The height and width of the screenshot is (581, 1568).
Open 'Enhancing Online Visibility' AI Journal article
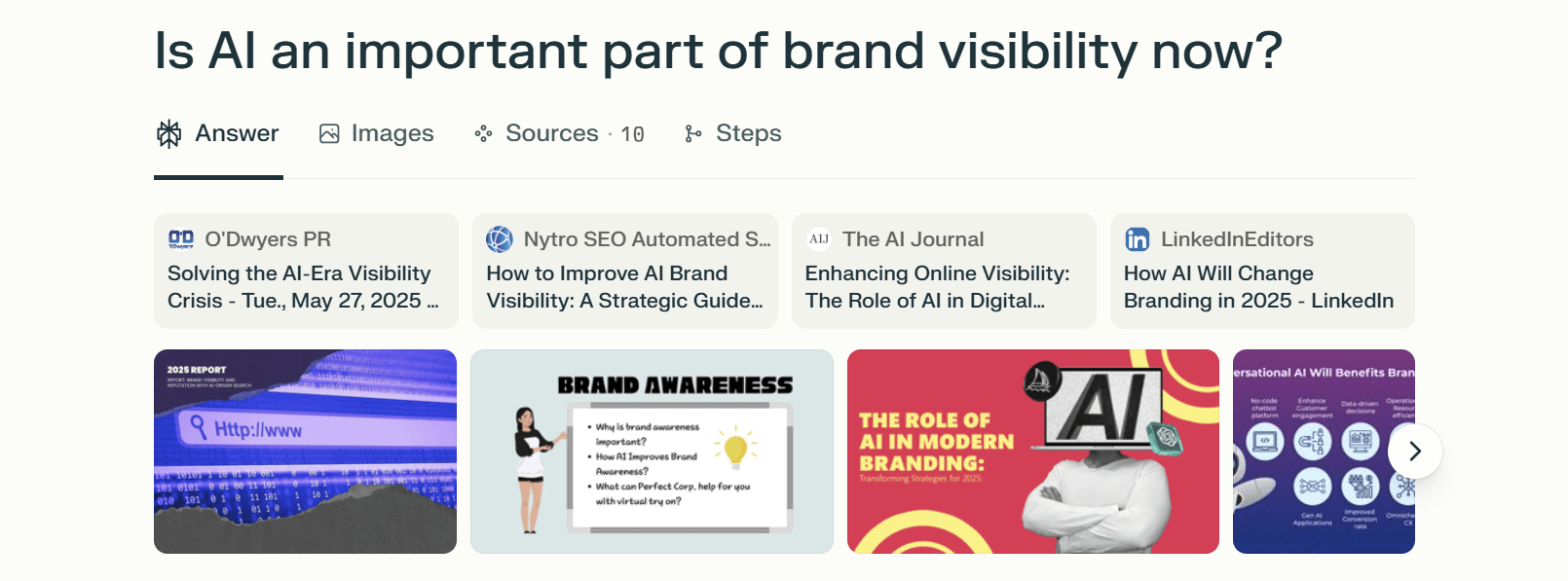pos(943,287)
